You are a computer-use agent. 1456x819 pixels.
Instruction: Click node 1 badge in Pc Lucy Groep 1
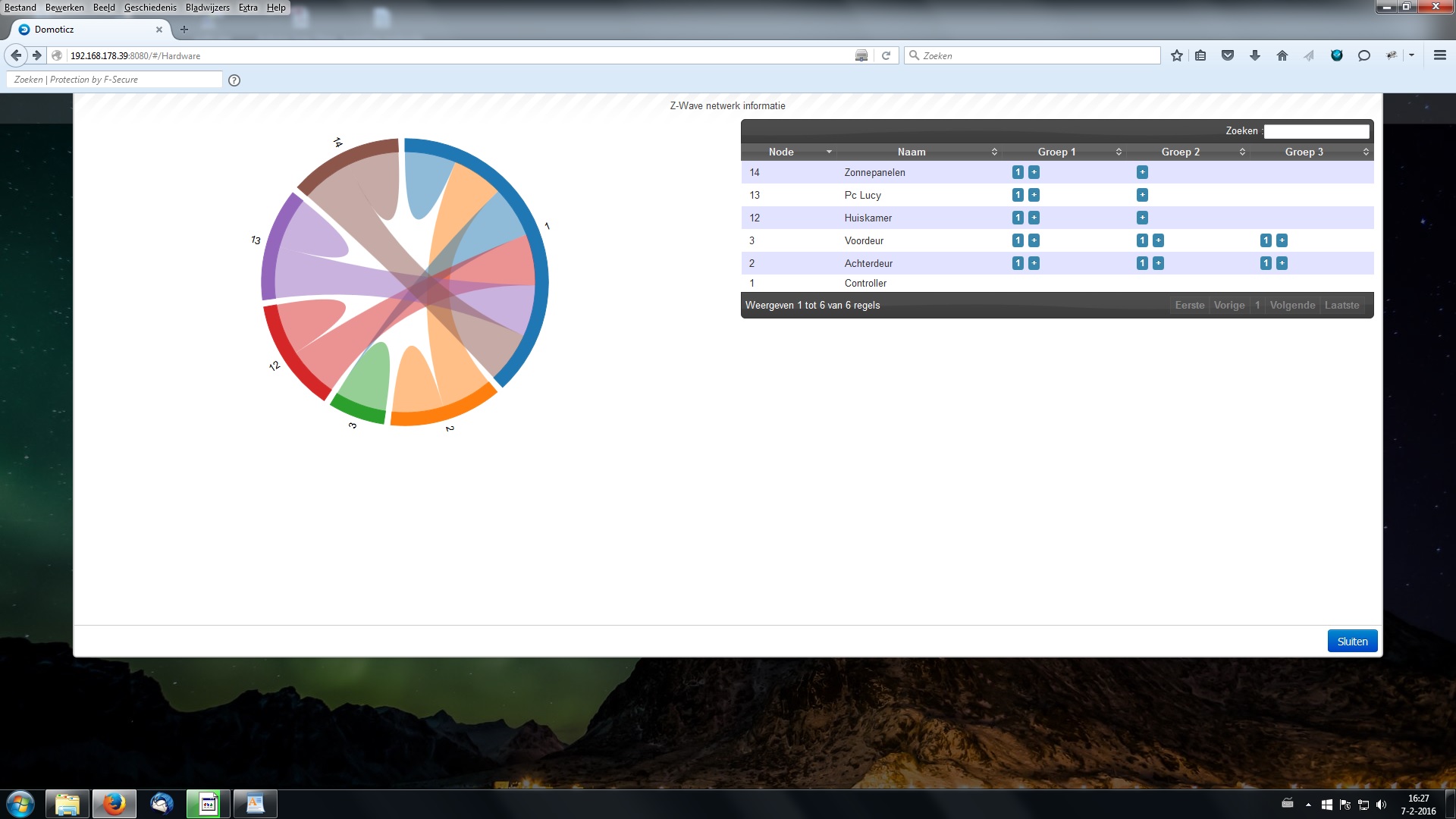[1018, 195]
